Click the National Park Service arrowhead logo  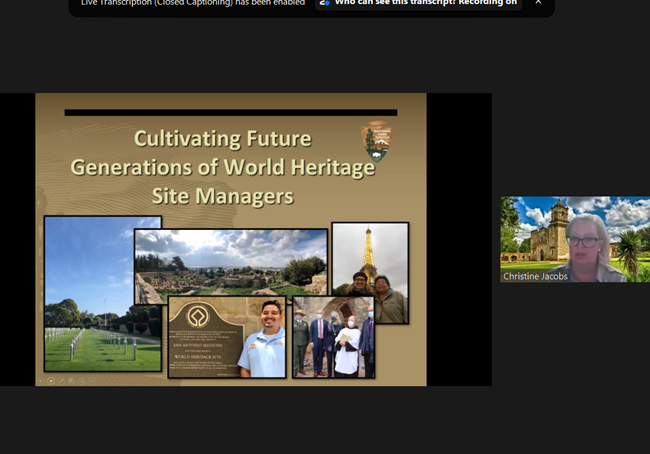coord(376,141)
